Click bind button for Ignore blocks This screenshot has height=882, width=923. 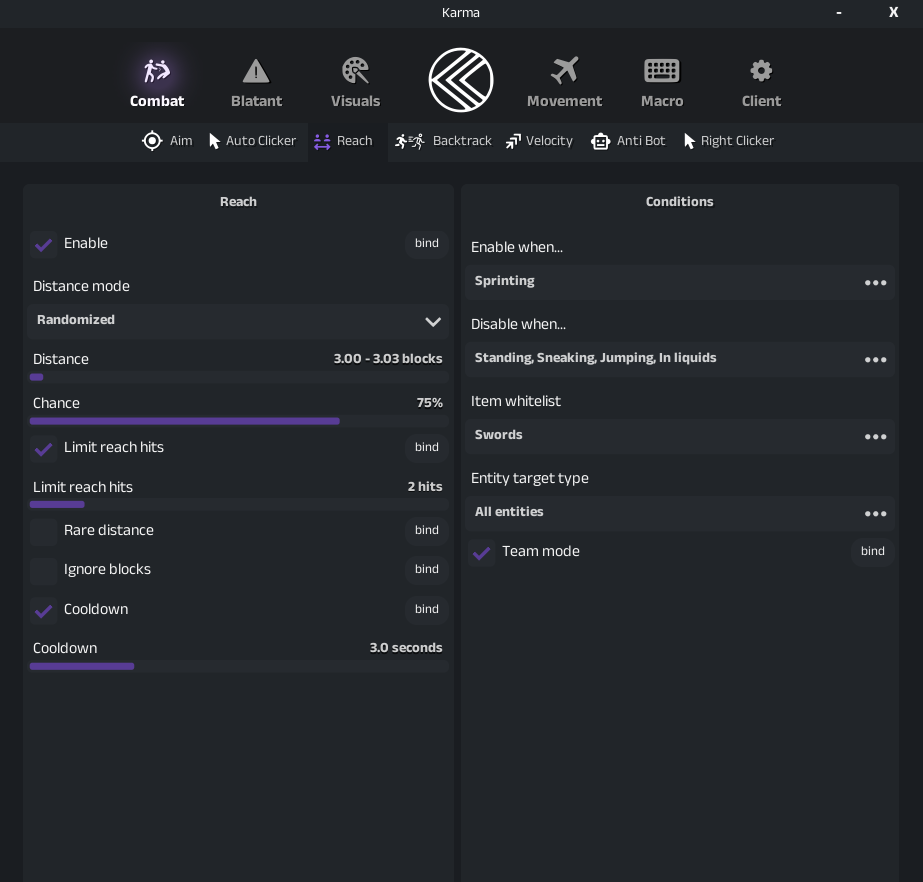(x=427, y=569)
